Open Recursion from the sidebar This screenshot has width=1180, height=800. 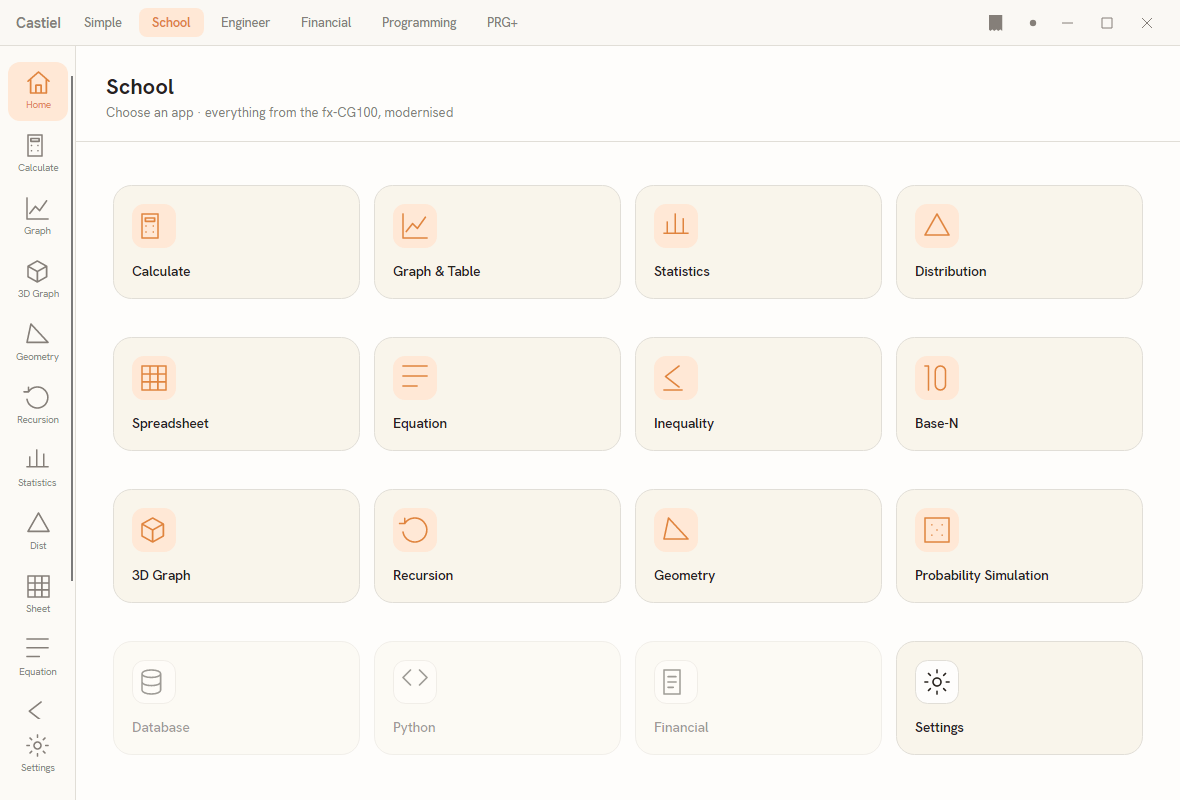pyautogui.click(x=38, y=406)
